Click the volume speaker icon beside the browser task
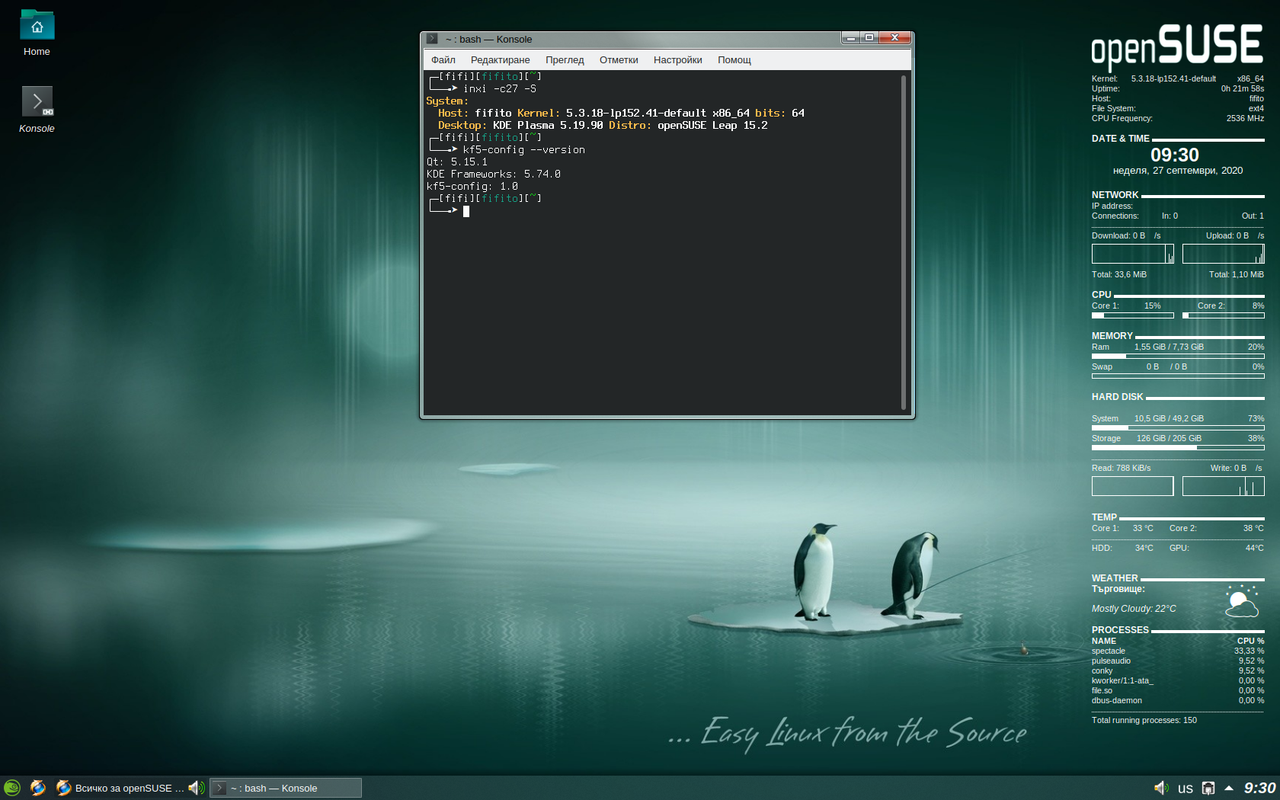Viewport: 1280px width, 800px height. [x=196, y=788]
